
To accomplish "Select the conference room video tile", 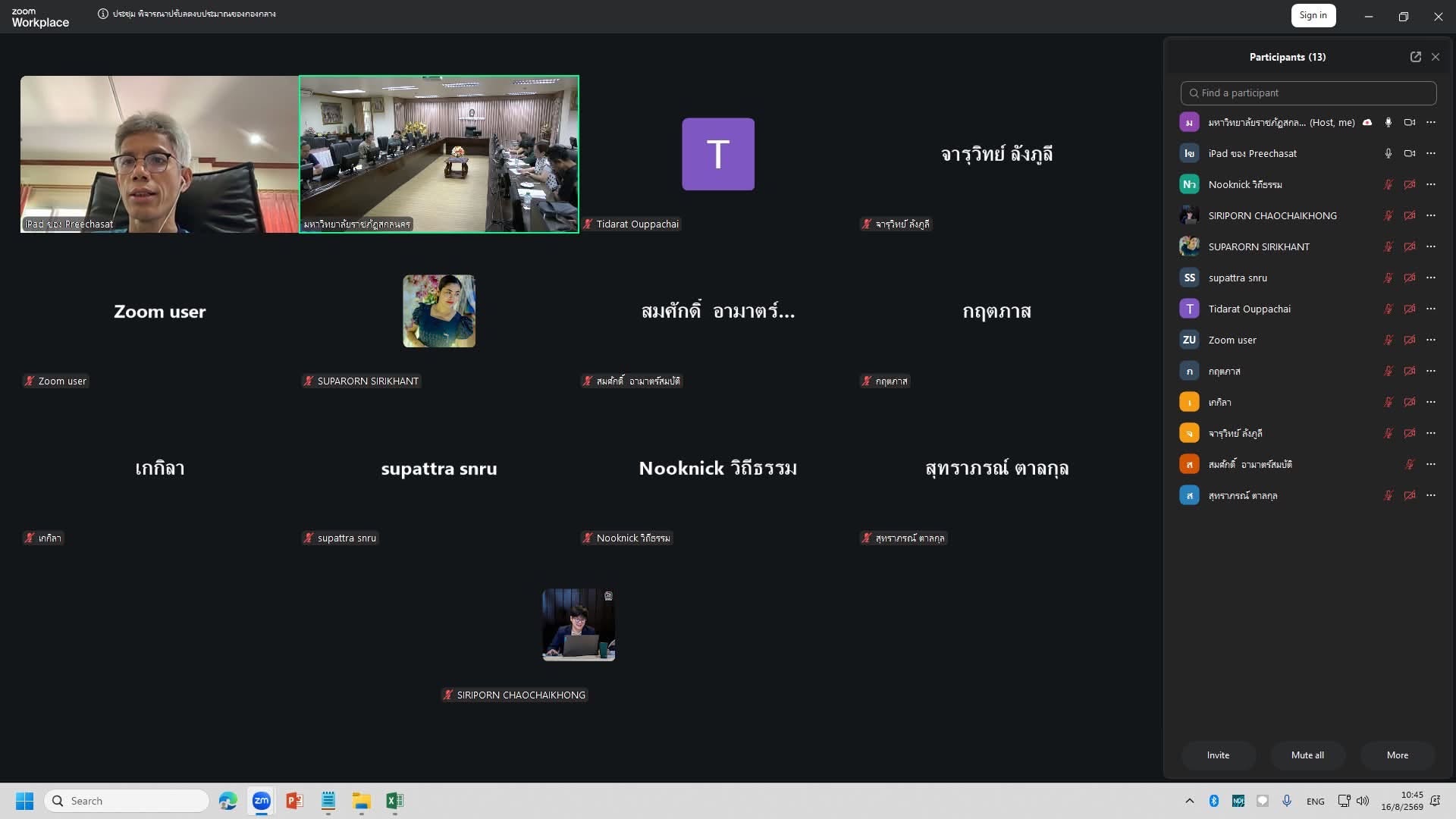I will pyautogui.click(x=439, y=154).
